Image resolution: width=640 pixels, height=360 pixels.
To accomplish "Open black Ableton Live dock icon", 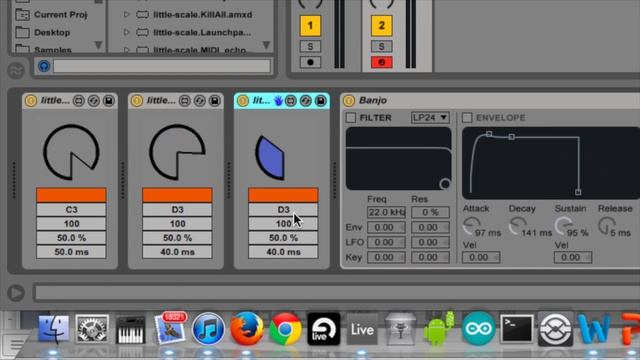I will click(x=324, y=329).
